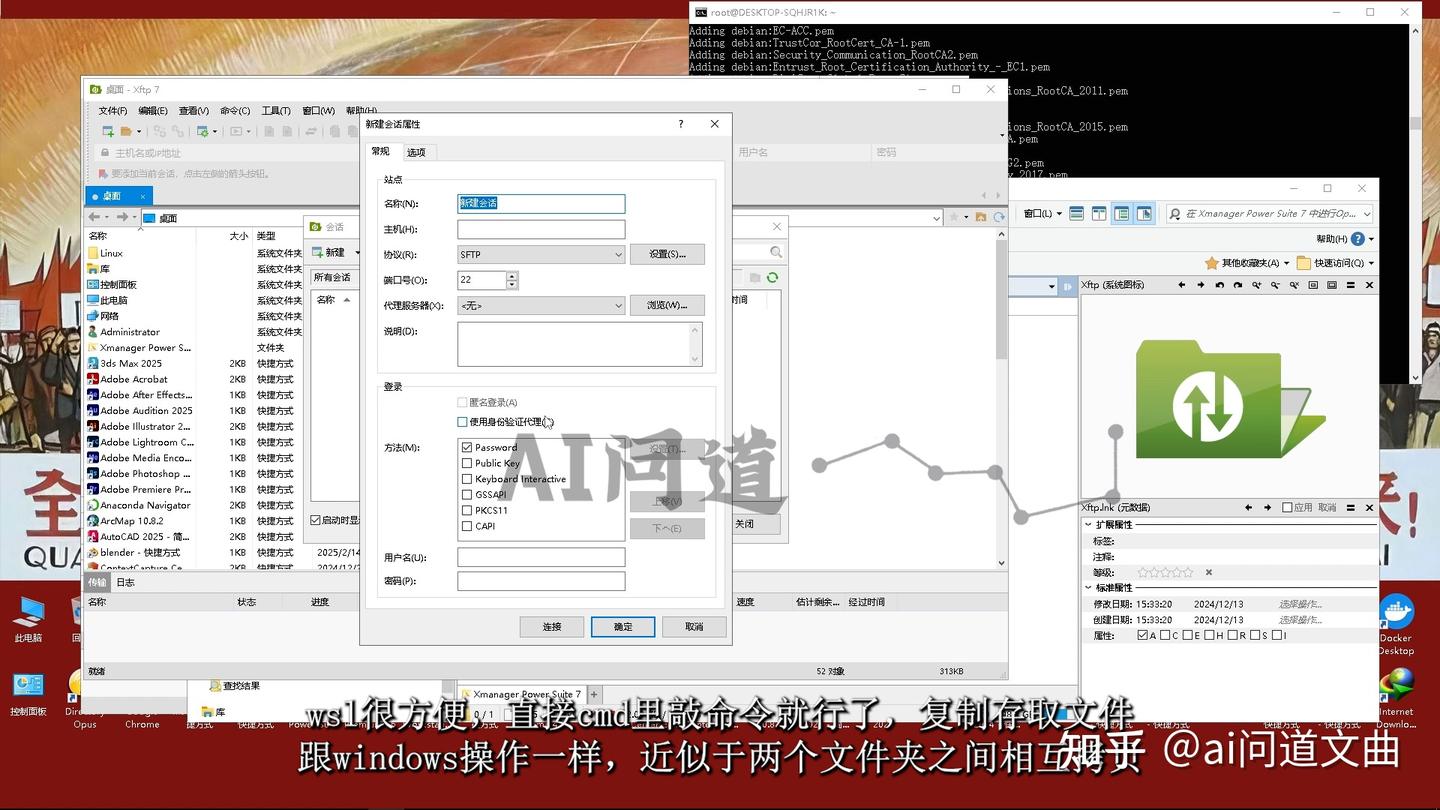Click the back arrow in Xftp local pane
The height and width of the screenshot is (810, 1440).
pyautogui.click(x=94, y=217)
